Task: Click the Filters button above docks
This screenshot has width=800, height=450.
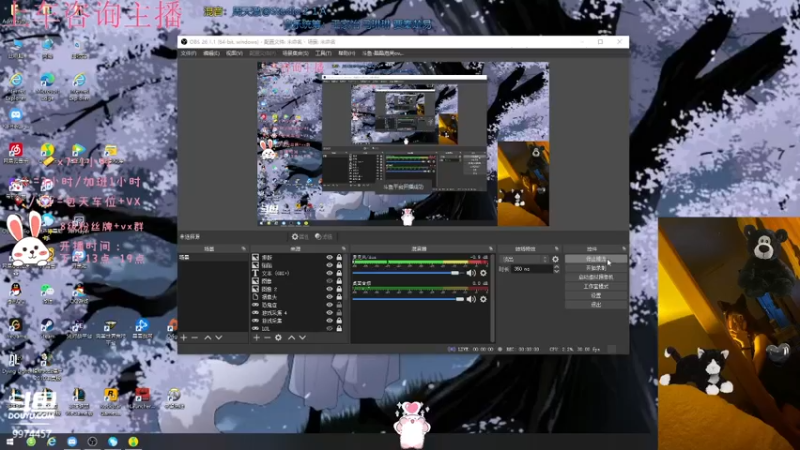Action: [323, 237]
